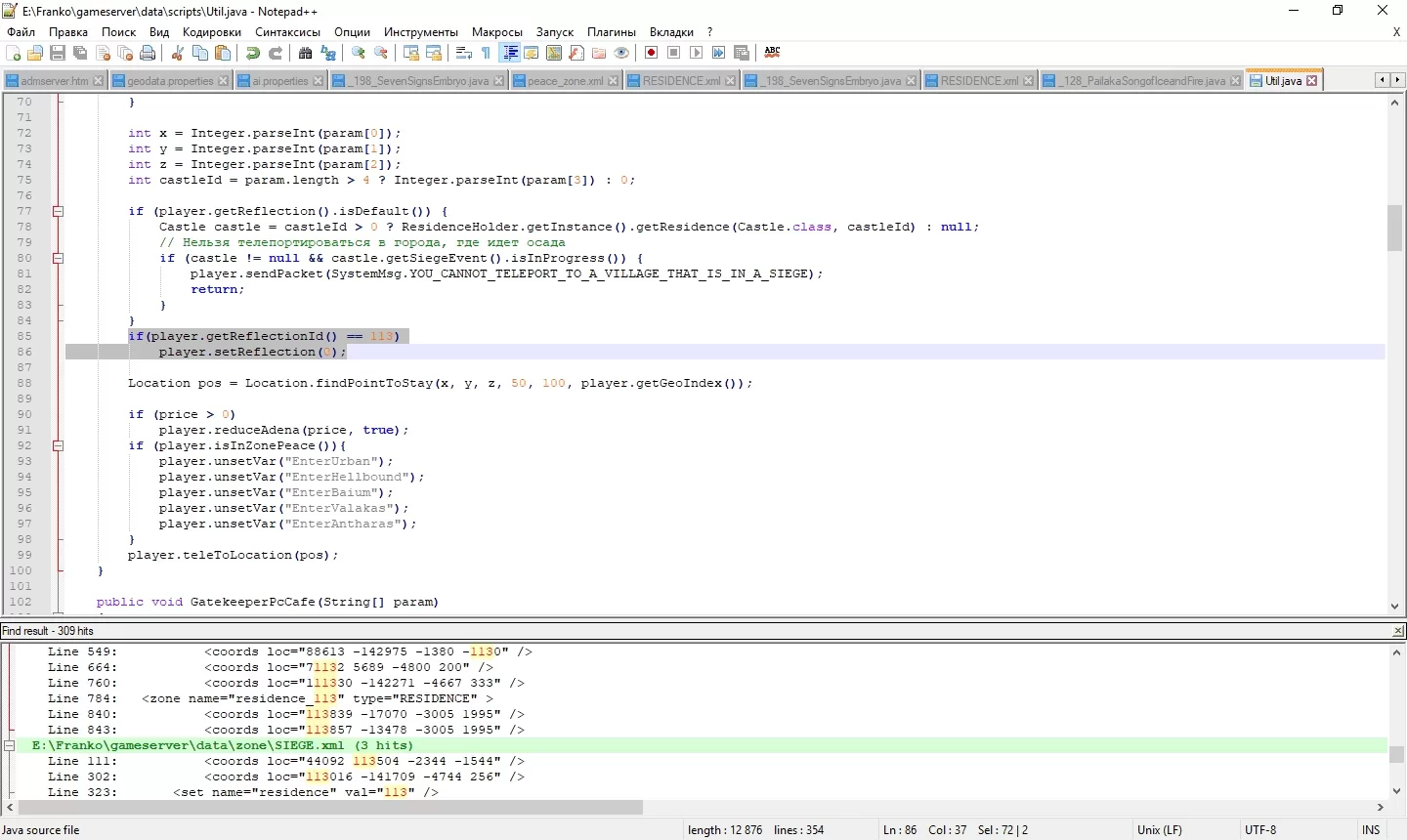
Task: Click line 99 player.teleToLocation(pos) in editor
Action: 234,555
